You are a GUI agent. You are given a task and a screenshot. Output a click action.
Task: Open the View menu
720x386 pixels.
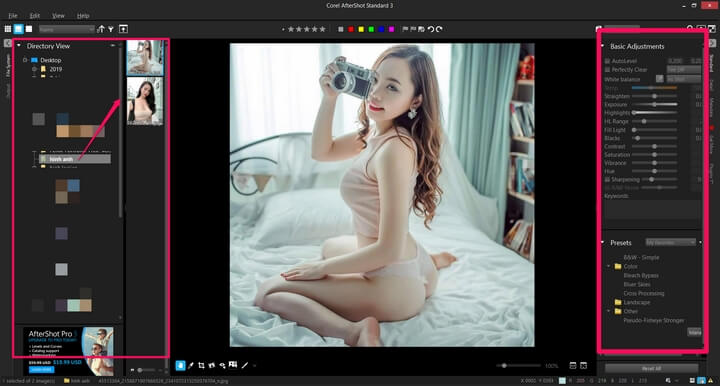(x=58, y=16)
